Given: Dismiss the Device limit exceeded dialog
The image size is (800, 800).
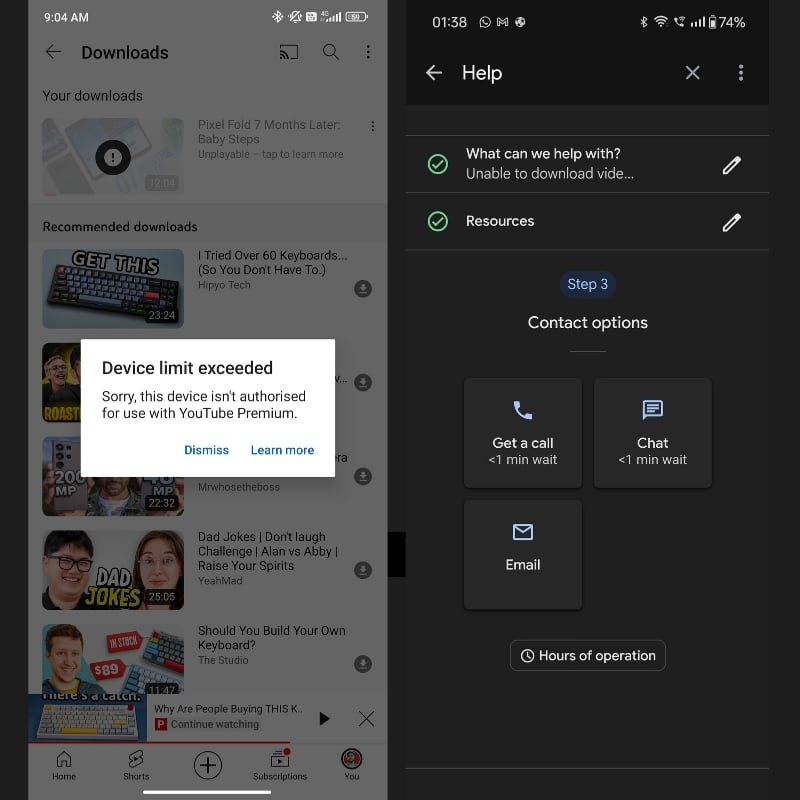Looking at the screenshot, I should click(206, 450).
